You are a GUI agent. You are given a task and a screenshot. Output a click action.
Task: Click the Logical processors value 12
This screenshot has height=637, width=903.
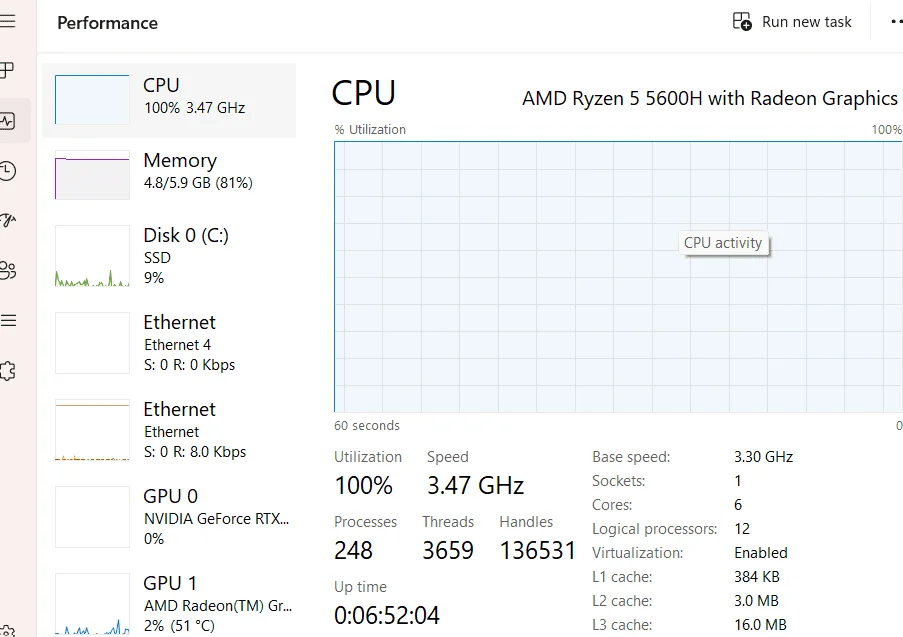(742, 529)
